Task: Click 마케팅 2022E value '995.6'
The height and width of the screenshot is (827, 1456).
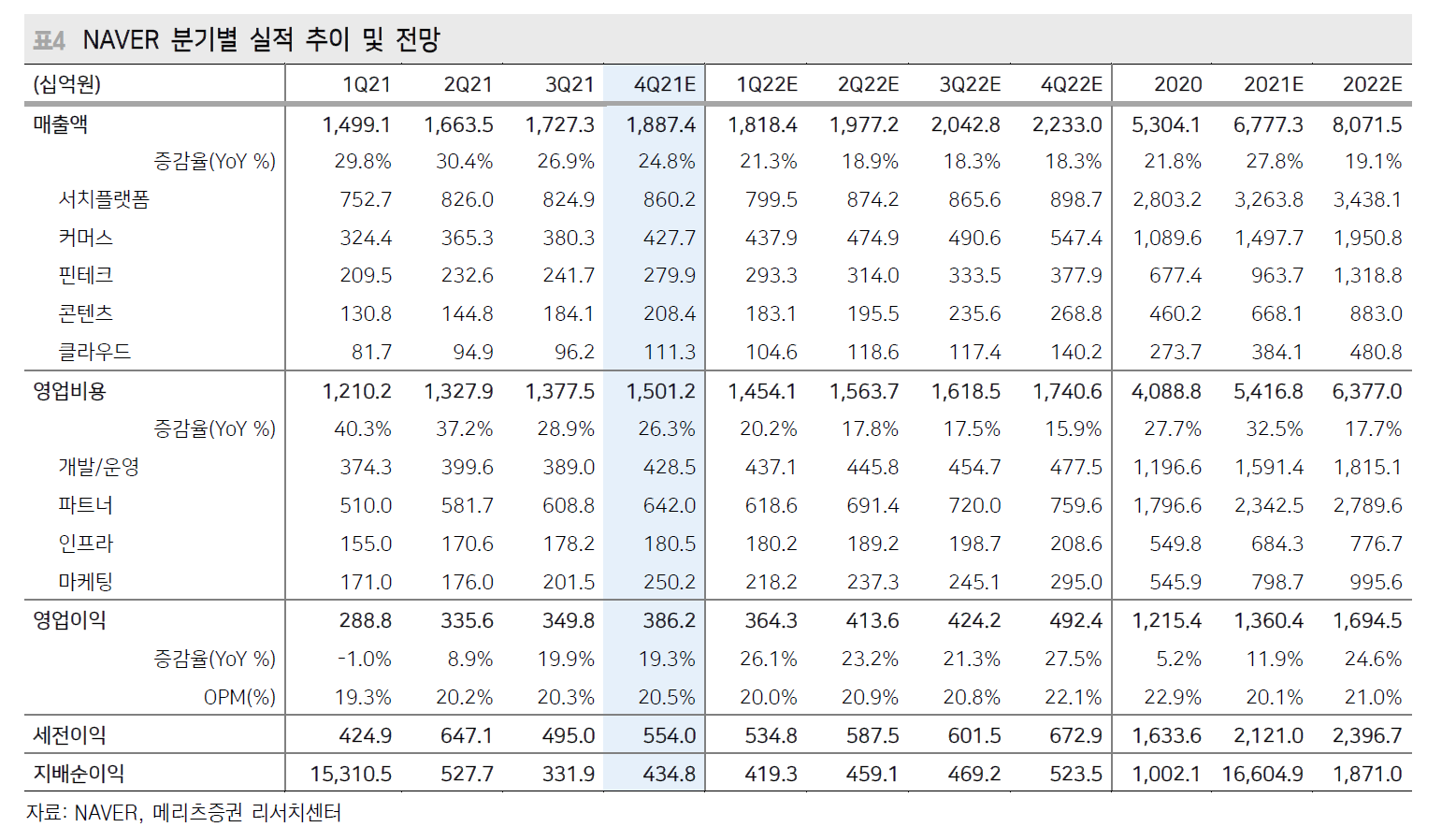Action: (x=1376, y=582)
